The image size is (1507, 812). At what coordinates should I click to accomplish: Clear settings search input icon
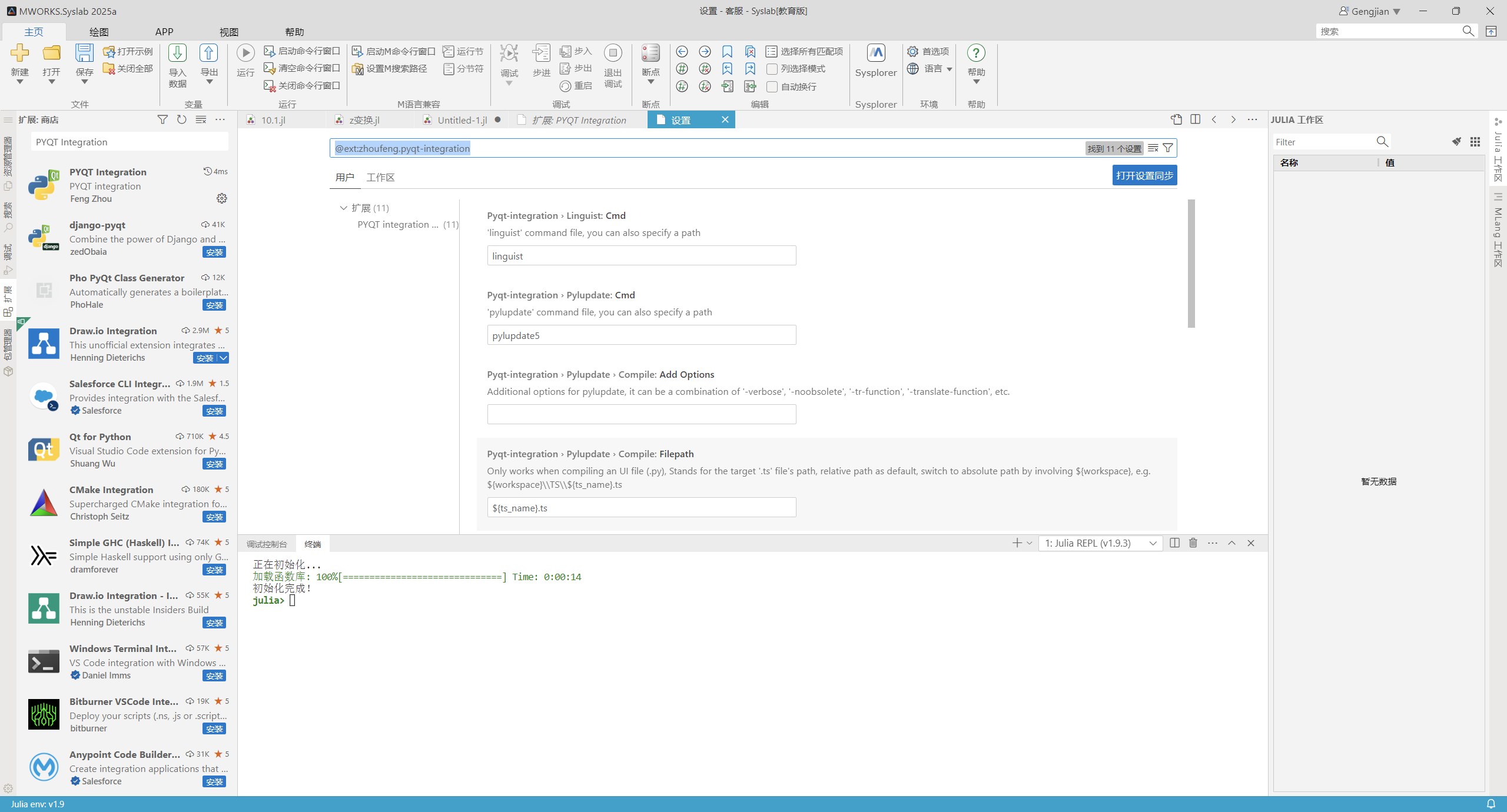(x=1153, y=148)
